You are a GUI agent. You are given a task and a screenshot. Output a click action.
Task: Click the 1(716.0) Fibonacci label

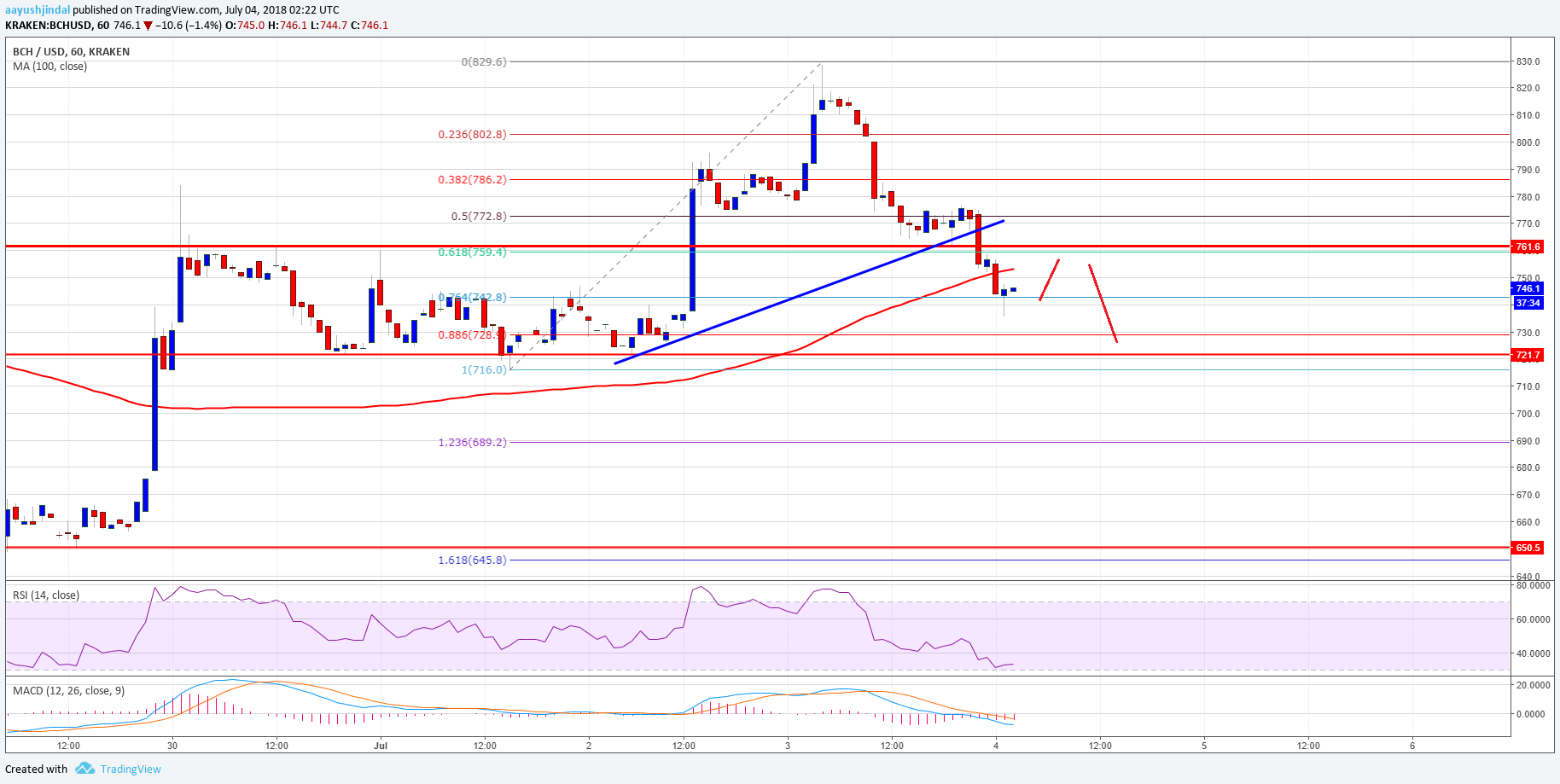point(484,370)
